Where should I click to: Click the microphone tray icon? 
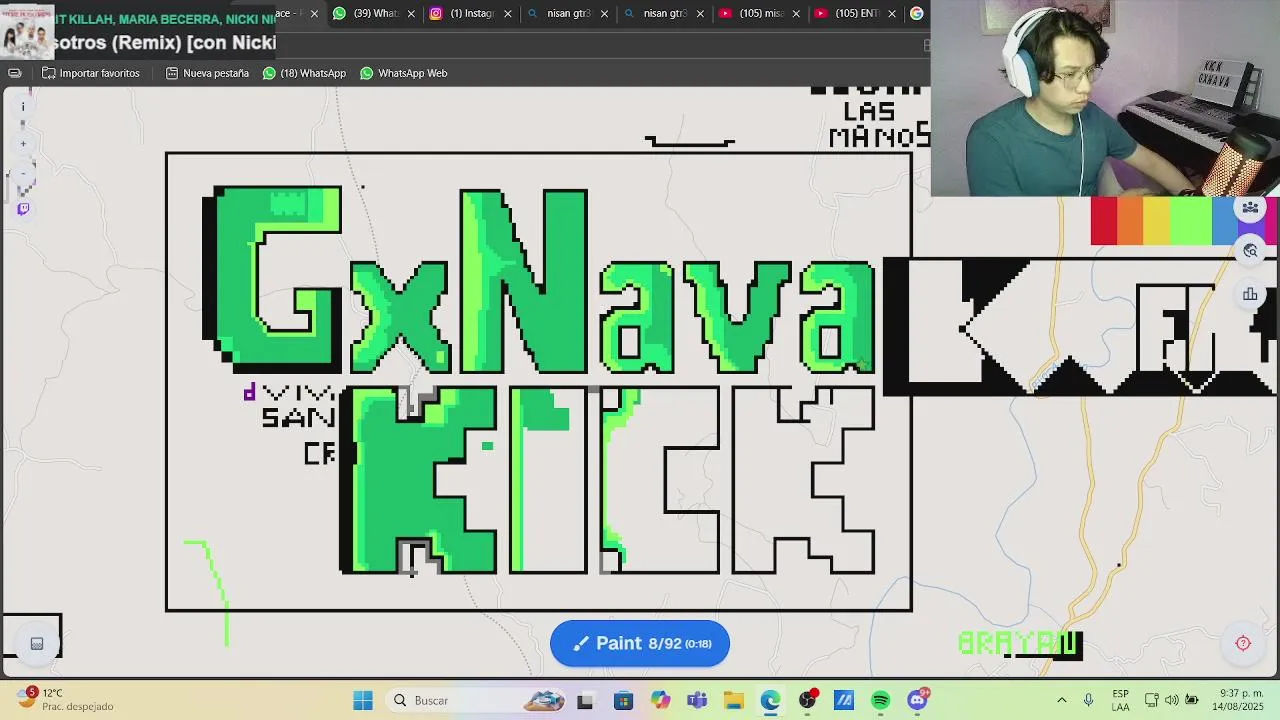[1089, 700]
